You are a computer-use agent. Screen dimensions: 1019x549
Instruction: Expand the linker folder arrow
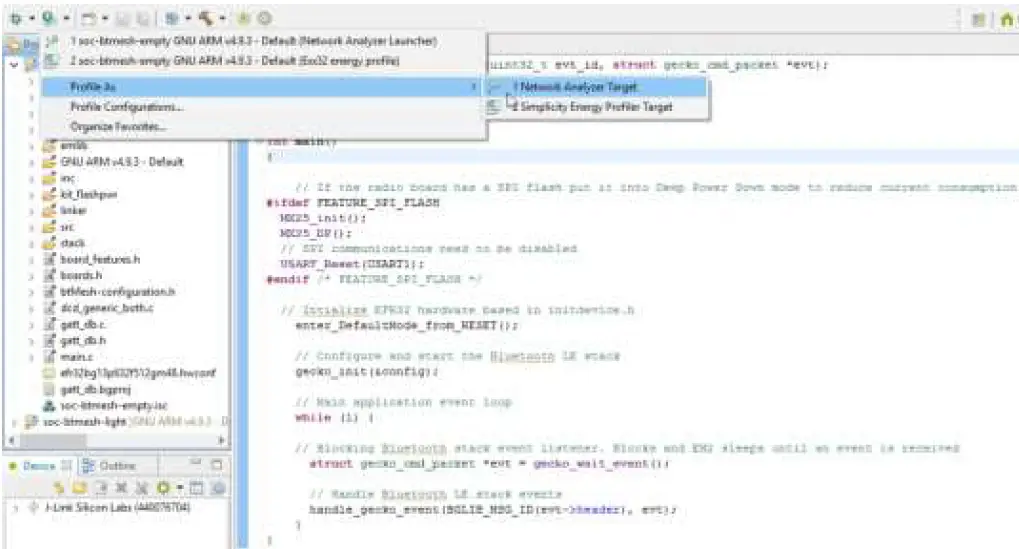(31, 211)
